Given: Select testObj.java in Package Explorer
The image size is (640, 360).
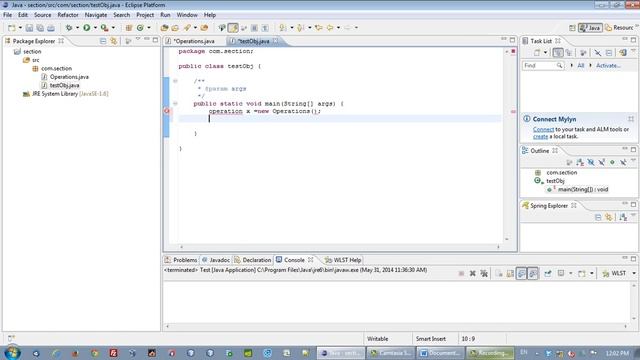Looking at the screenshot, I should pyautogui.click(x=60, y=85).
